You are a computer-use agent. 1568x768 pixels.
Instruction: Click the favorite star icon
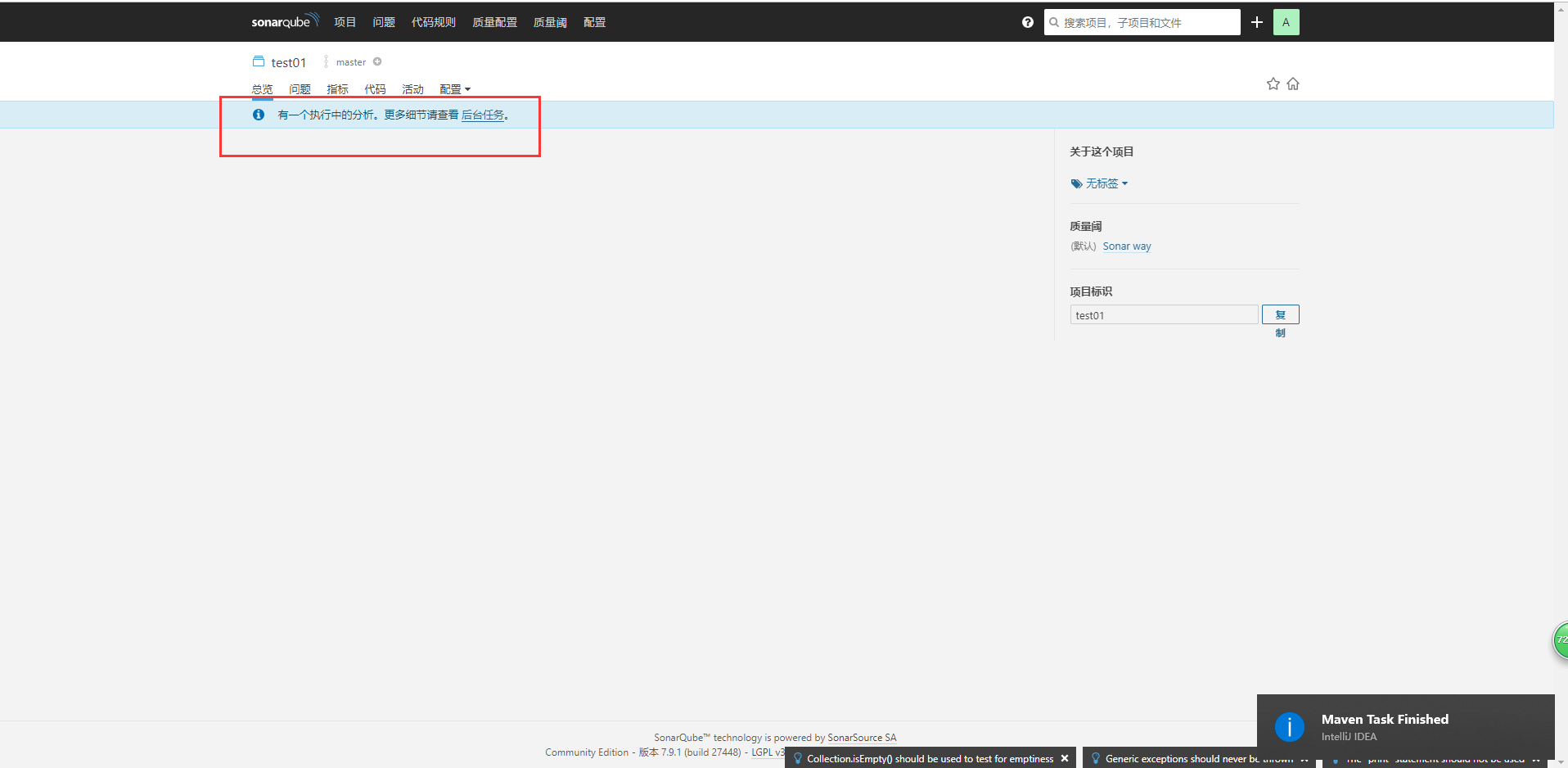(1273, 84)
